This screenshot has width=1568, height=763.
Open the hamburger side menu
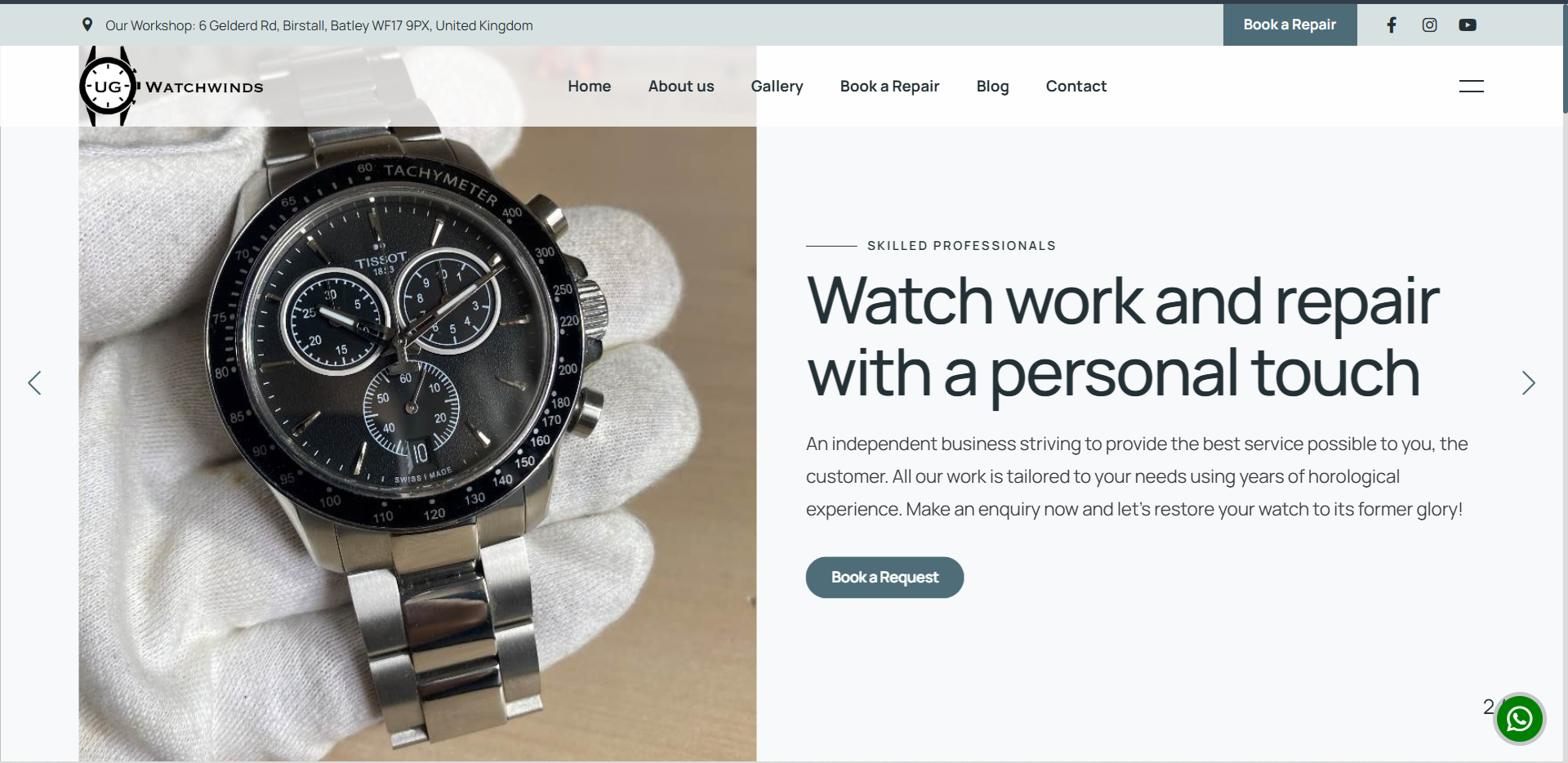[x=1471, y=86]
